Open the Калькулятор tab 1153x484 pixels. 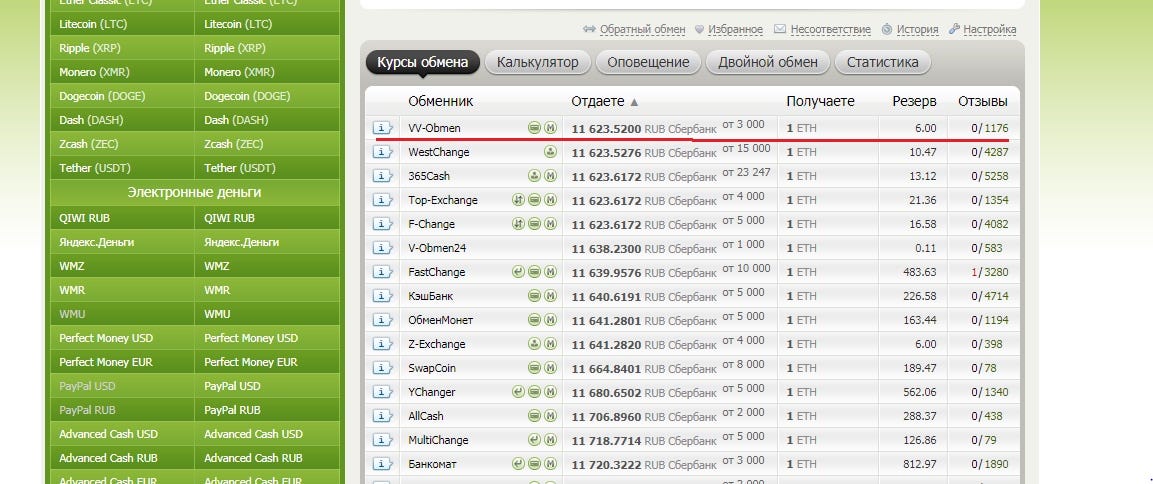[x=538, y=63]
